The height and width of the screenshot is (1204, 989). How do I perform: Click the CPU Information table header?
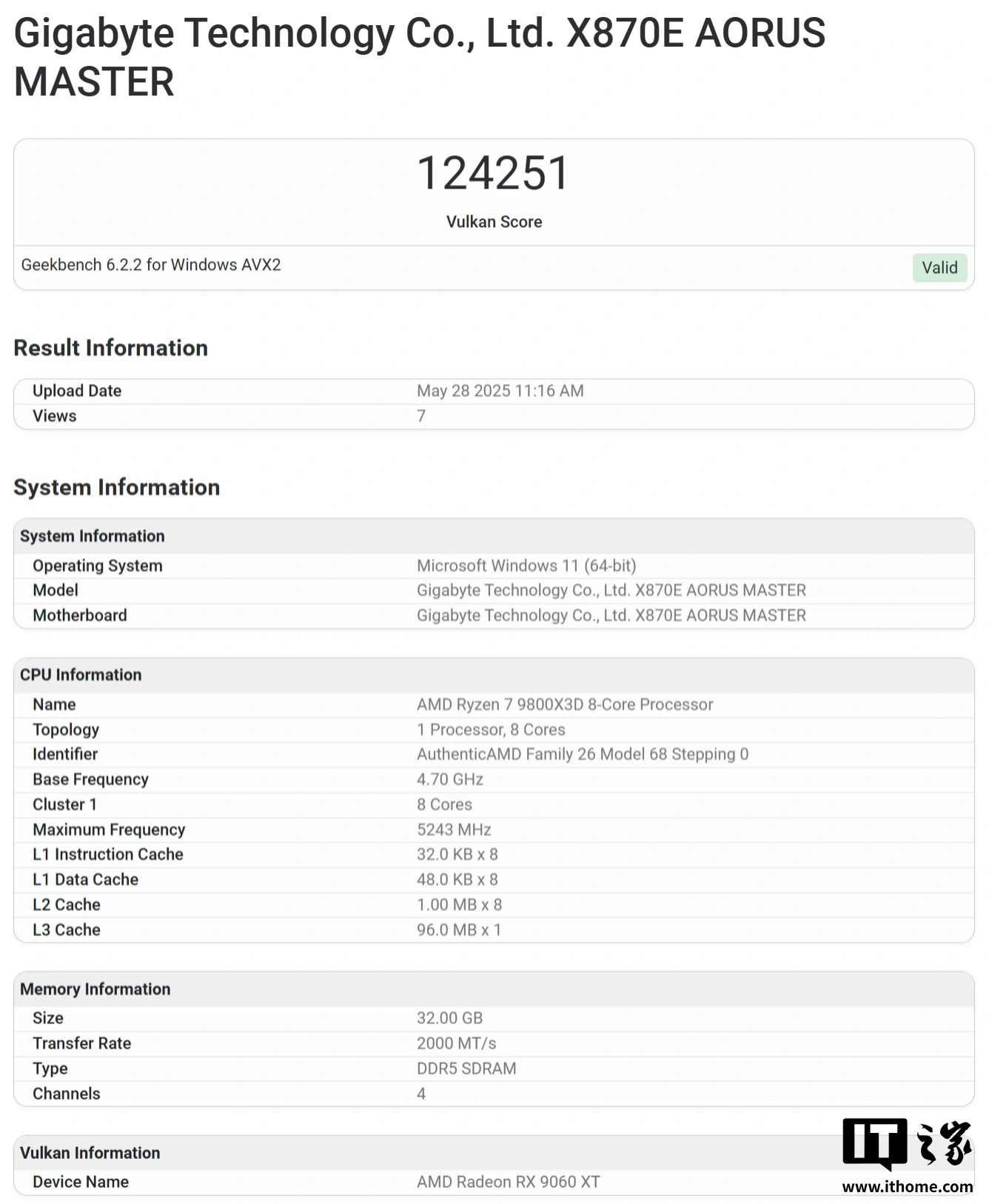coord(494,675)
